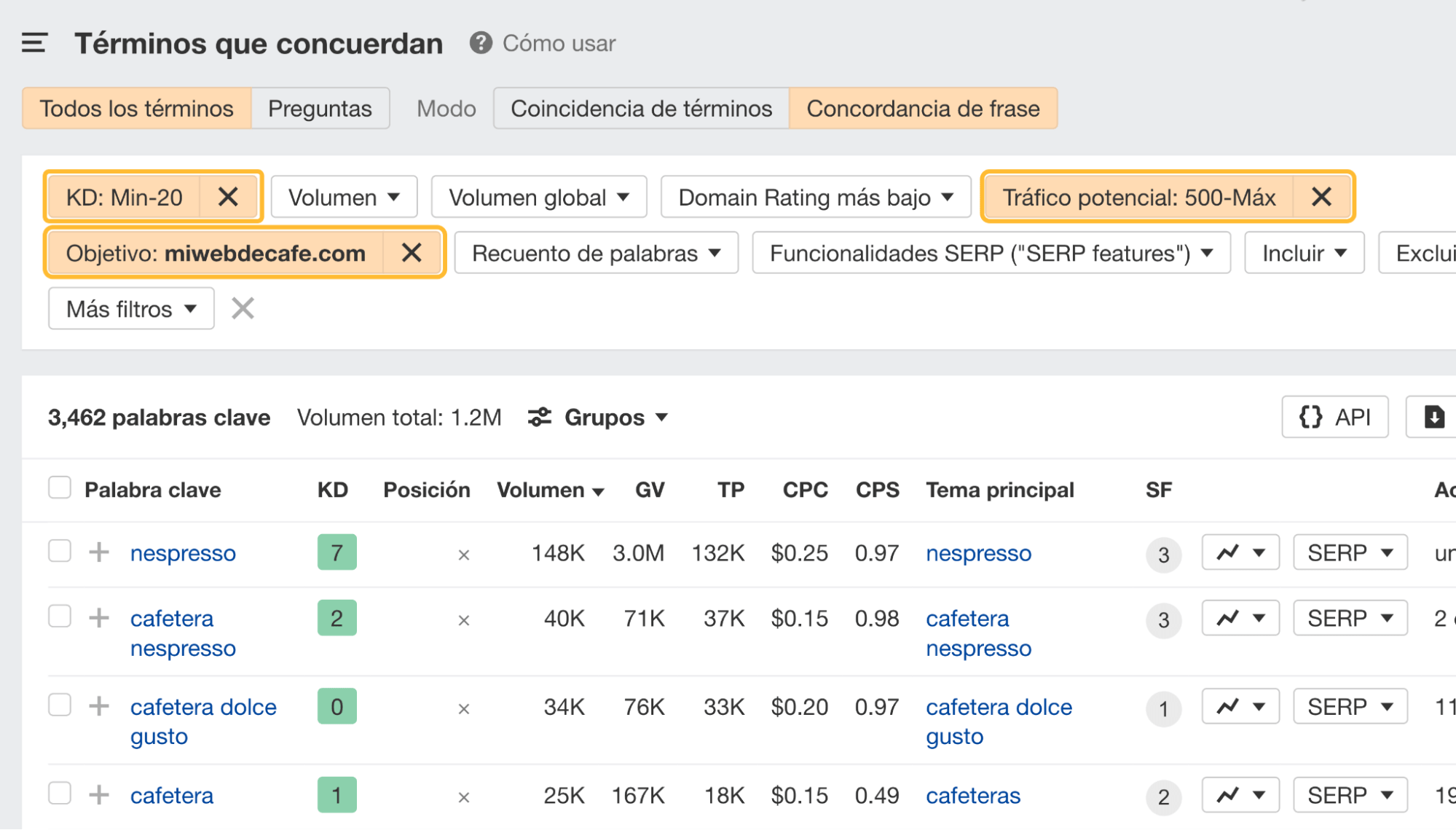
Task: Open the Más filtros dropdown
Action: click(x=130, y=308)
